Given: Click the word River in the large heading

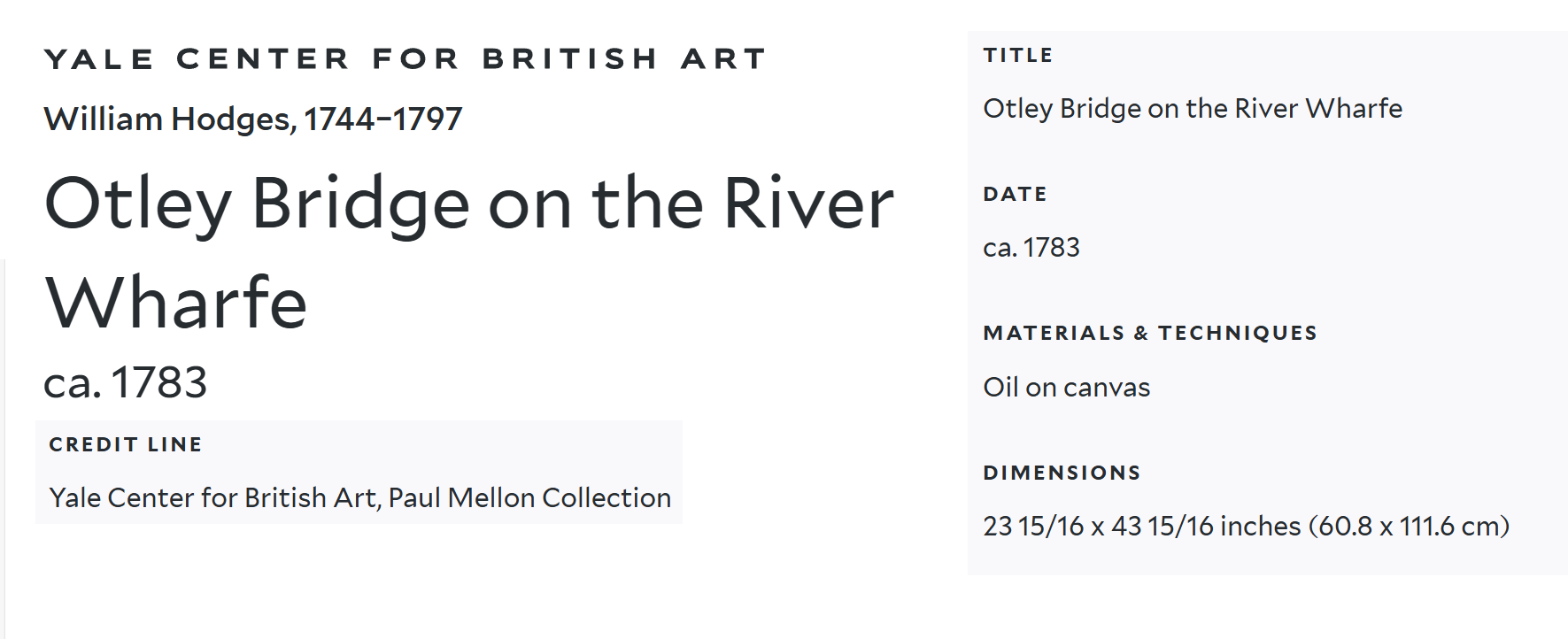Looking at the screenshot, I should (808, 204).
